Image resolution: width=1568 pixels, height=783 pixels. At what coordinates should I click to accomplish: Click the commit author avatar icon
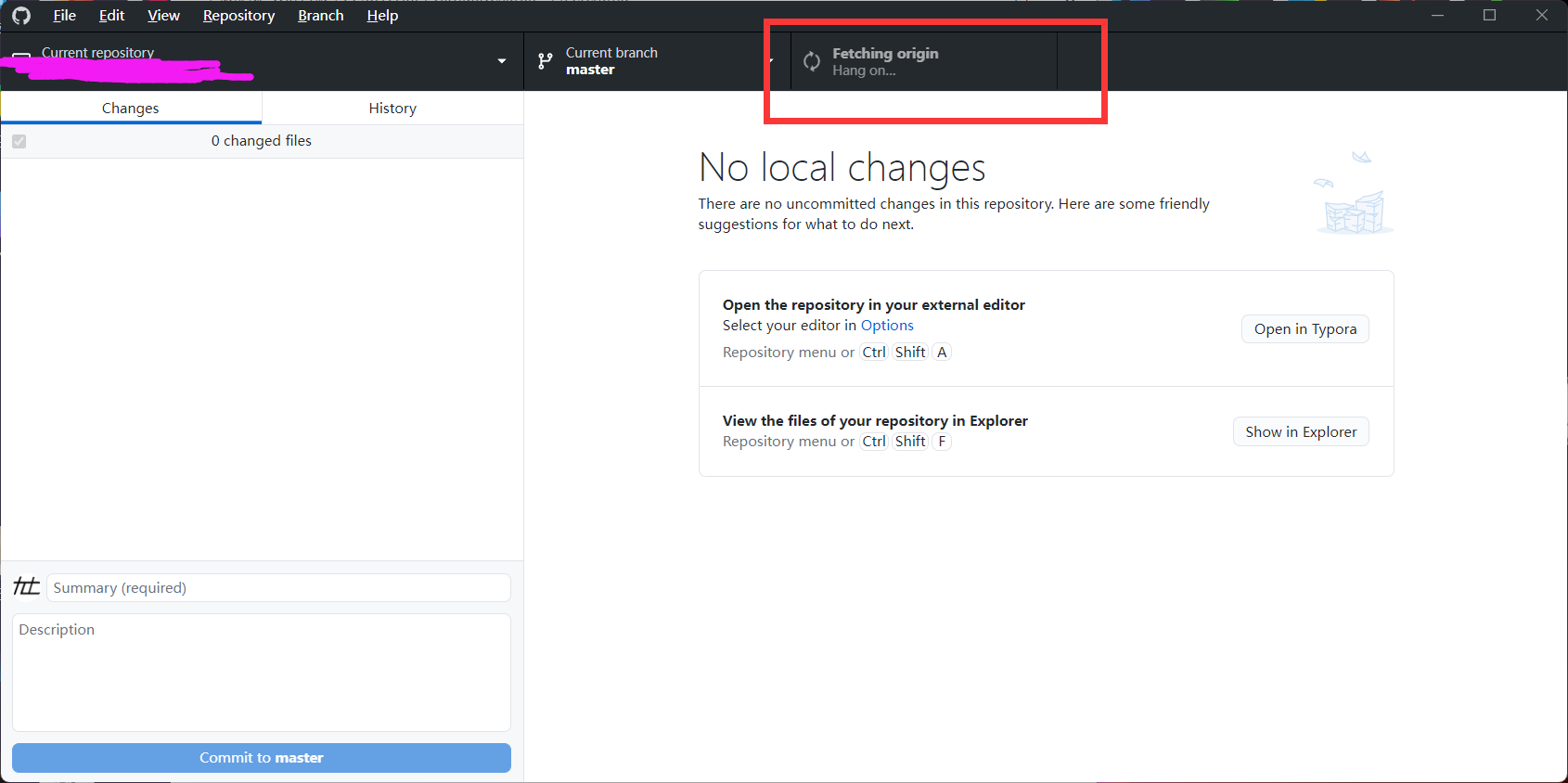click(x=27, y=586)
